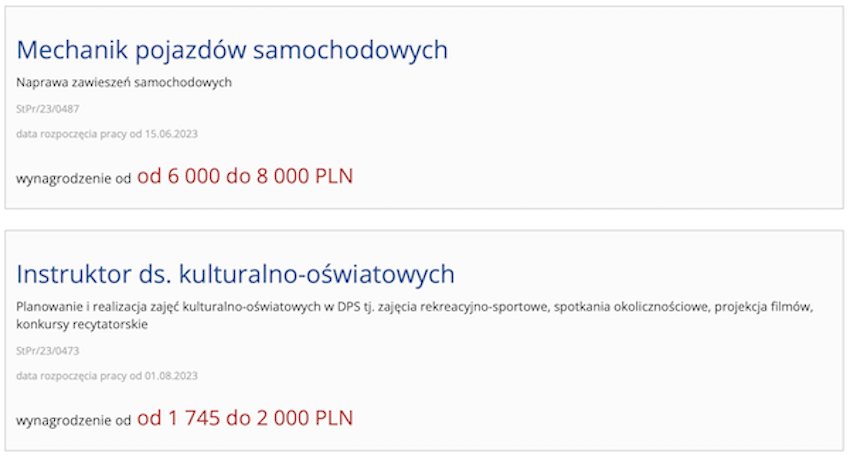Click start date line with 01.08.2023
Viewport: 850px width, 460px height.
[107, 376]
